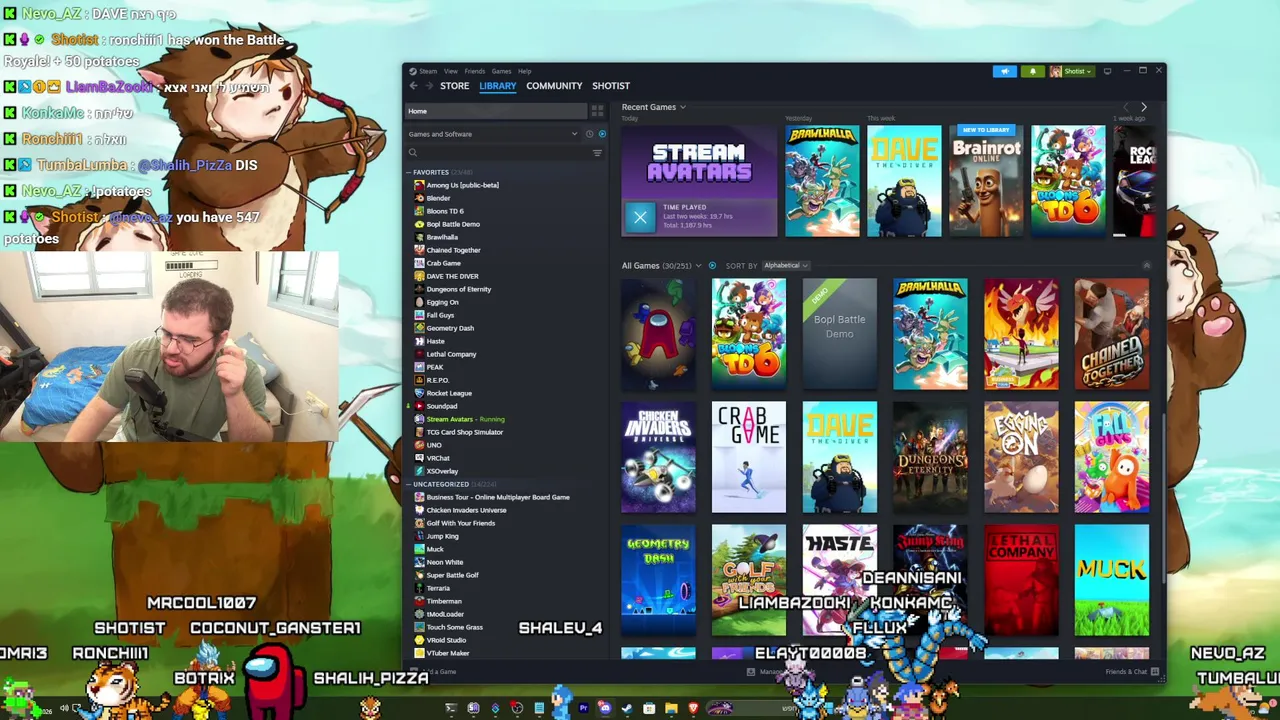
Task: Select Bopl Battle Demo in the sidebar
Action: click(453, 224)
